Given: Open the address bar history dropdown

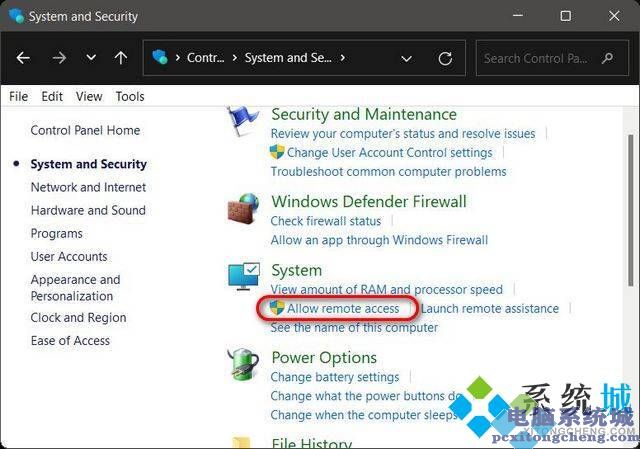Looking at the screenshot, I should (406, 59).
